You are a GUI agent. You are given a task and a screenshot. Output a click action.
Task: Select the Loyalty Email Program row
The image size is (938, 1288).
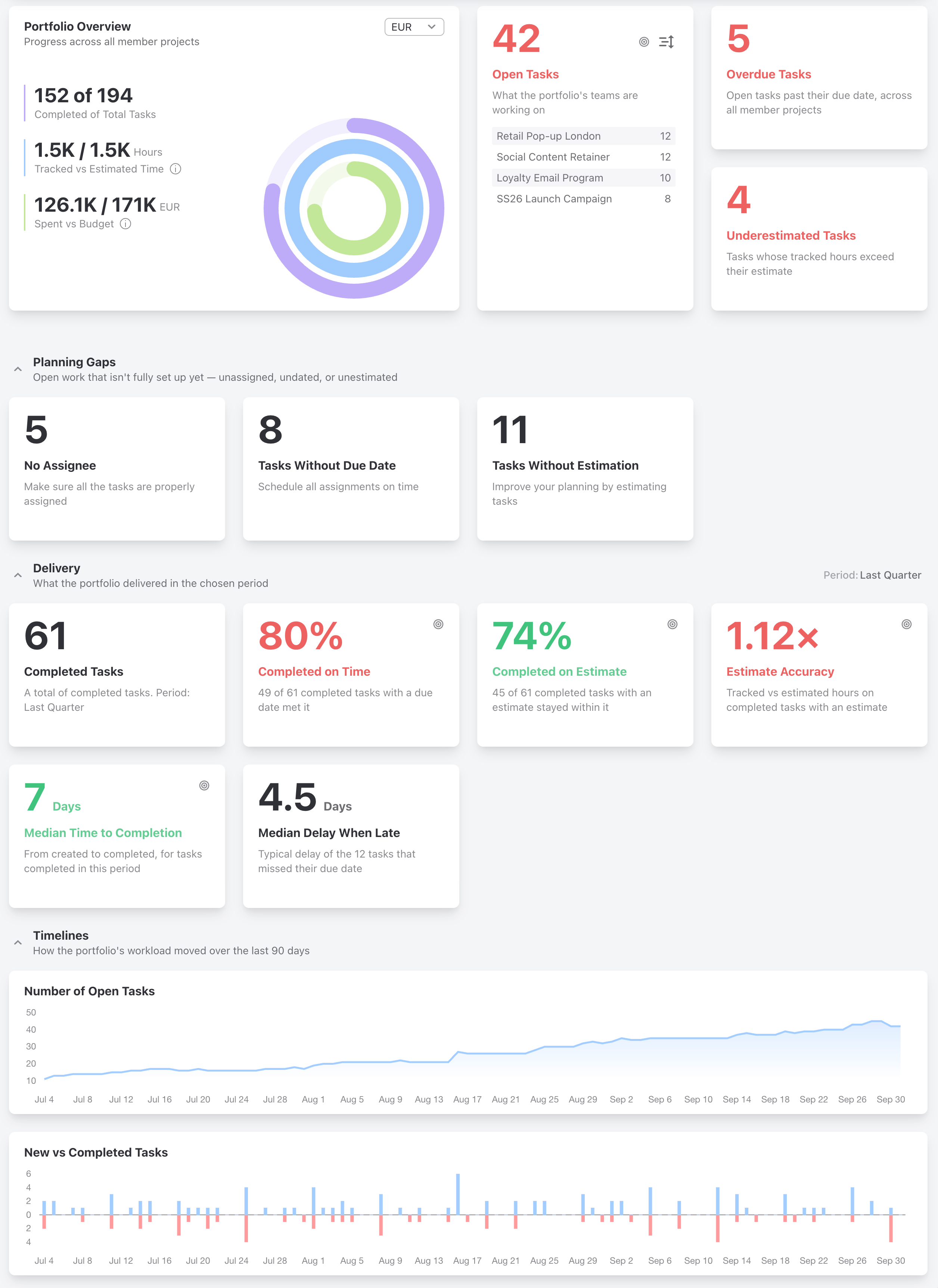584,178
